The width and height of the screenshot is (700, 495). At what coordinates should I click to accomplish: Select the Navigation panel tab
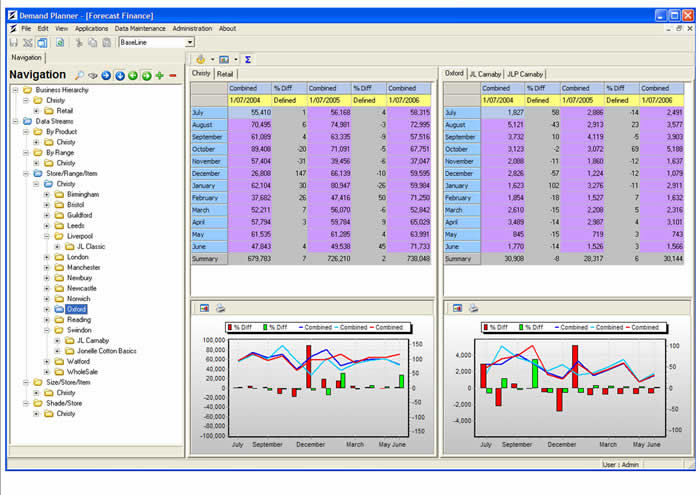click(26, 58)
